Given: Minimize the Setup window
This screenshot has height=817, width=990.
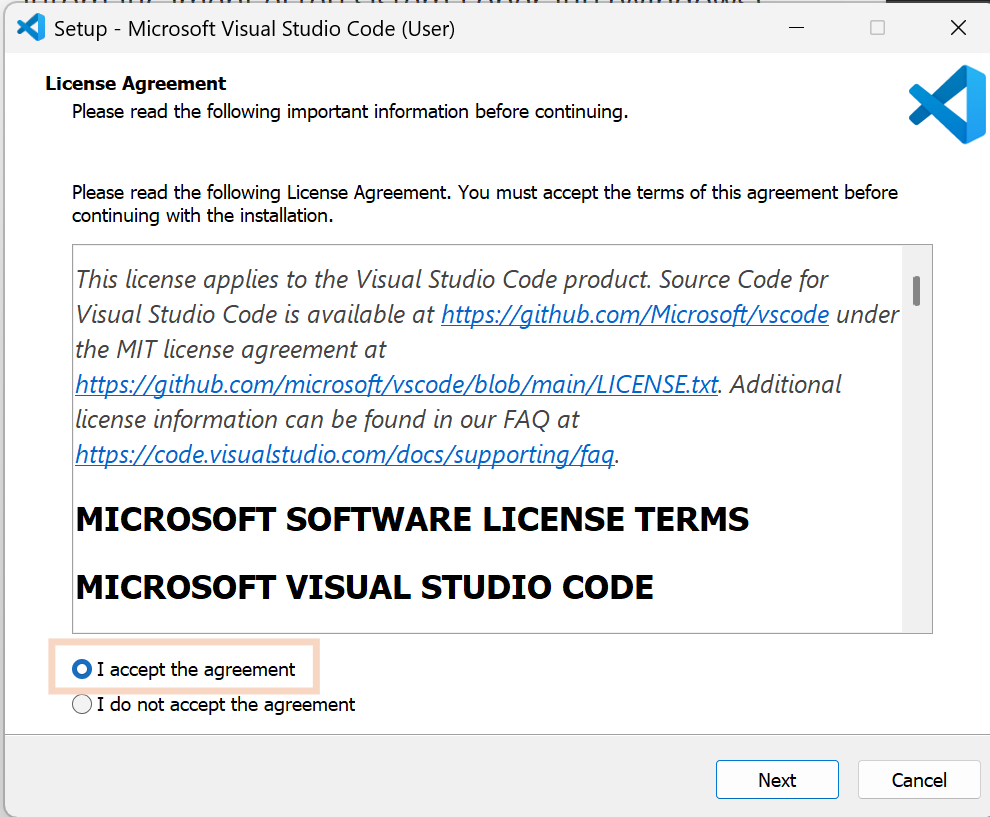Looking at the screenshot, I should (797, 28).
